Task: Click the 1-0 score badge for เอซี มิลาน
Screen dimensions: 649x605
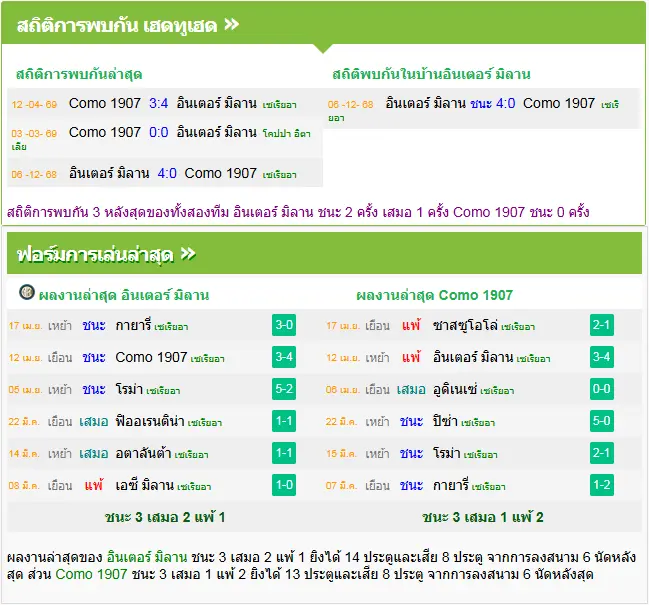Action: [x=284, y=485]
